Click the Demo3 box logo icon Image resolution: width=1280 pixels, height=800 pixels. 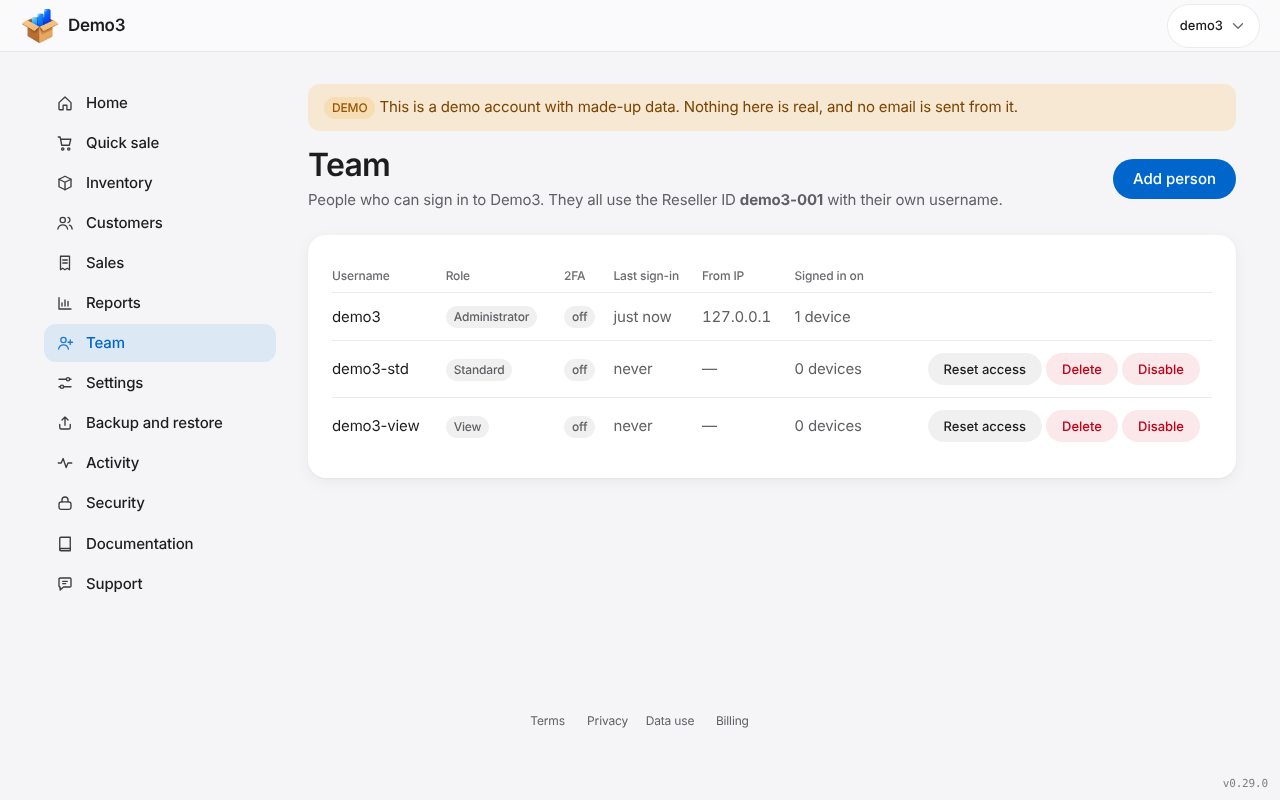40,26
